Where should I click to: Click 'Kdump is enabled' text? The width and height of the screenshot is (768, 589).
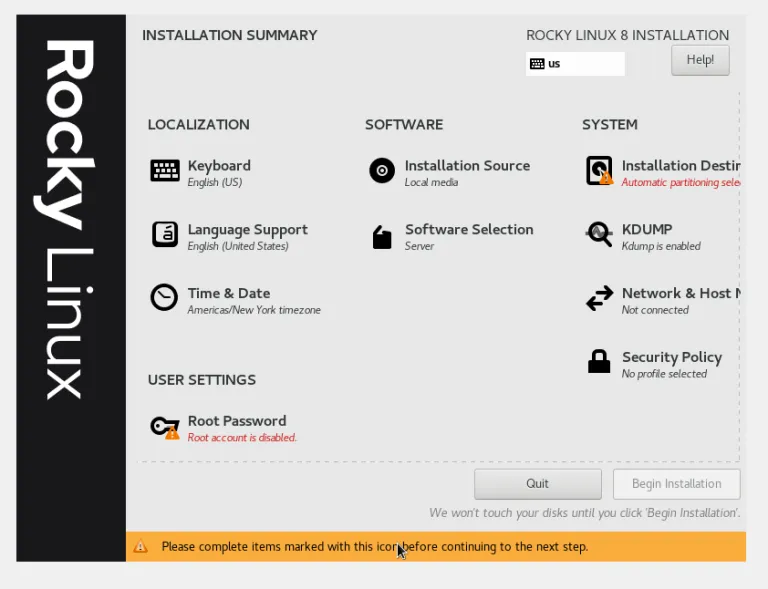tap(661, 246)
